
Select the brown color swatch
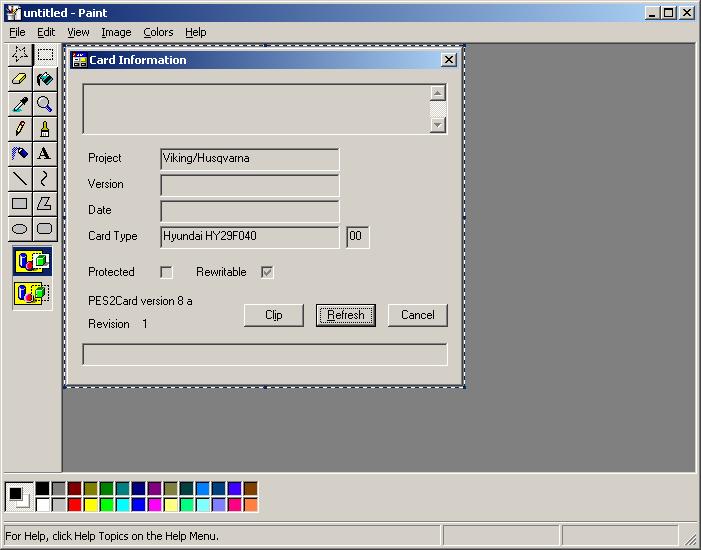[x=251, y=488]
